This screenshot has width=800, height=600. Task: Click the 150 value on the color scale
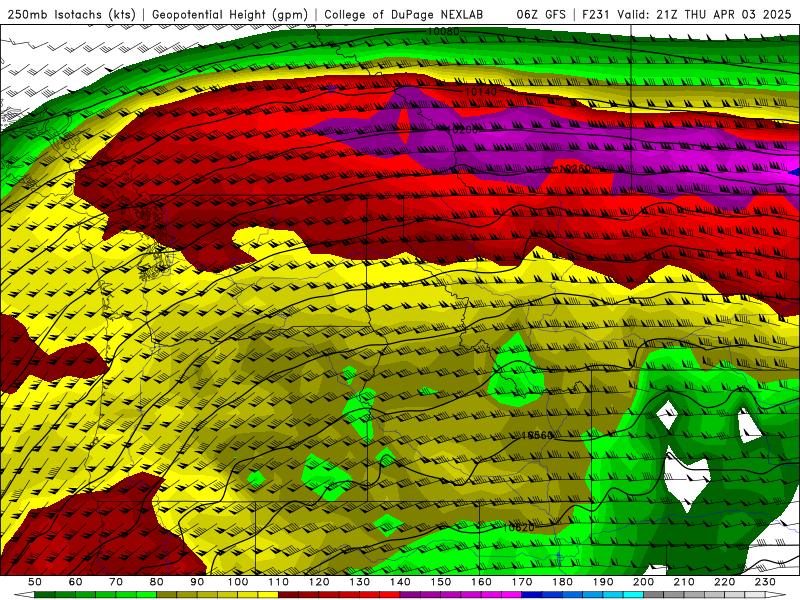[x=441, y=582]
